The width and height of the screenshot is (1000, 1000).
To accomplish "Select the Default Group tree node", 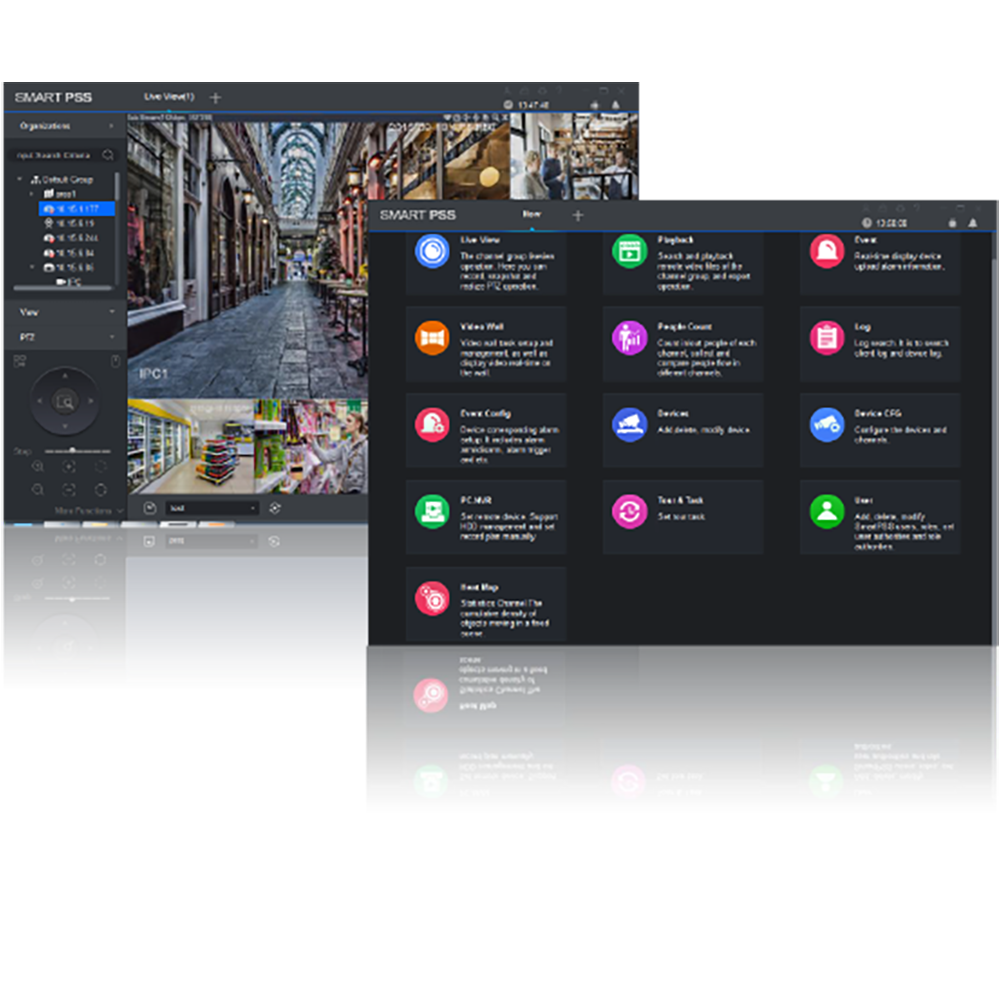I will 62,179.
